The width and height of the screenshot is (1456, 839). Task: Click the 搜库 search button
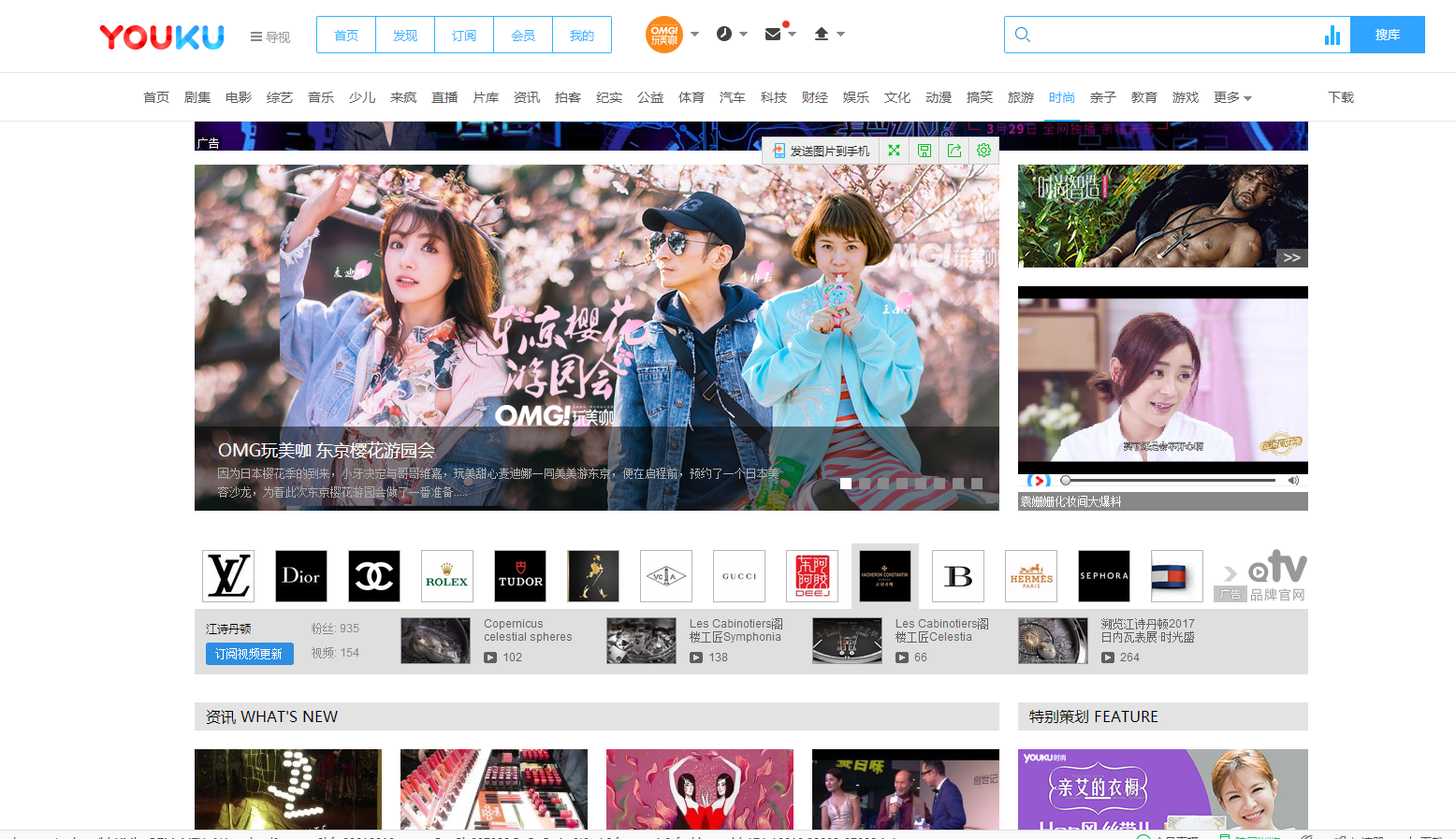pos(1388,35)
